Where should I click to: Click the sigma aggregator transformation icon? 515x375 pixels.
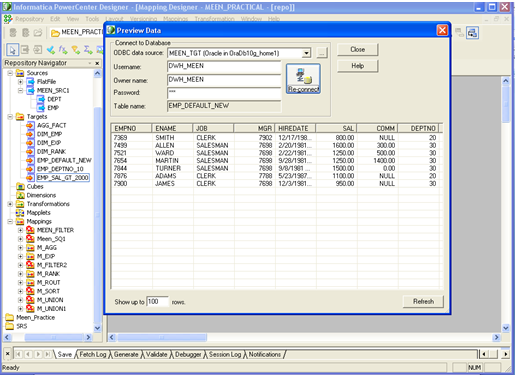(88, 50)
